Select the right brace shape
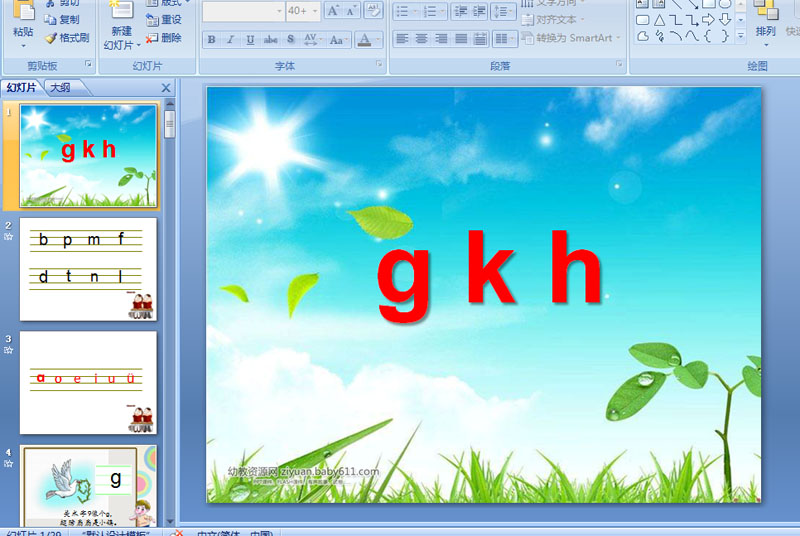This screenshot has width=800, height=536. click(x=725, y=36)
